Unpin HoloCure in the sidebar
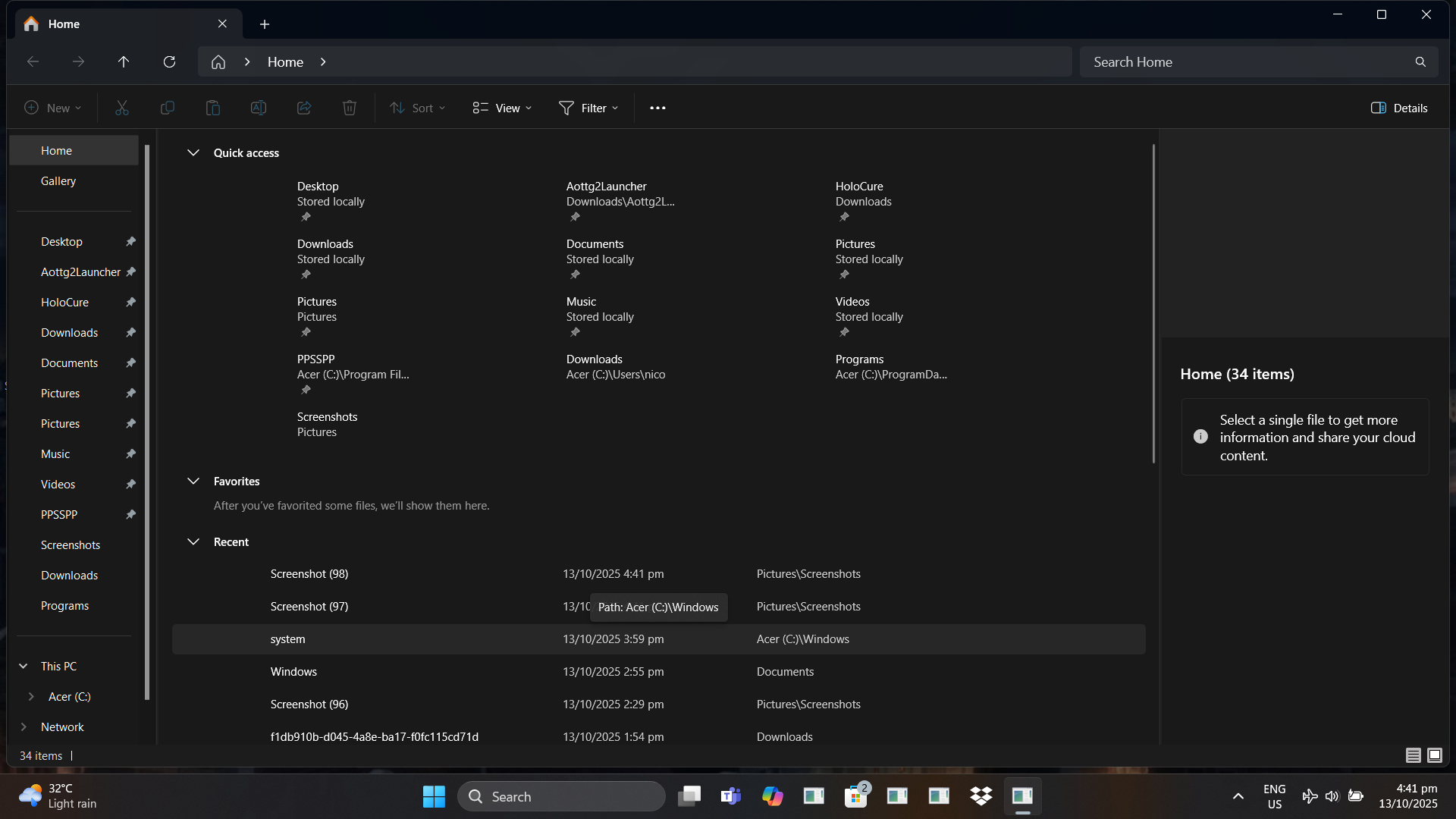 [130, 302]
